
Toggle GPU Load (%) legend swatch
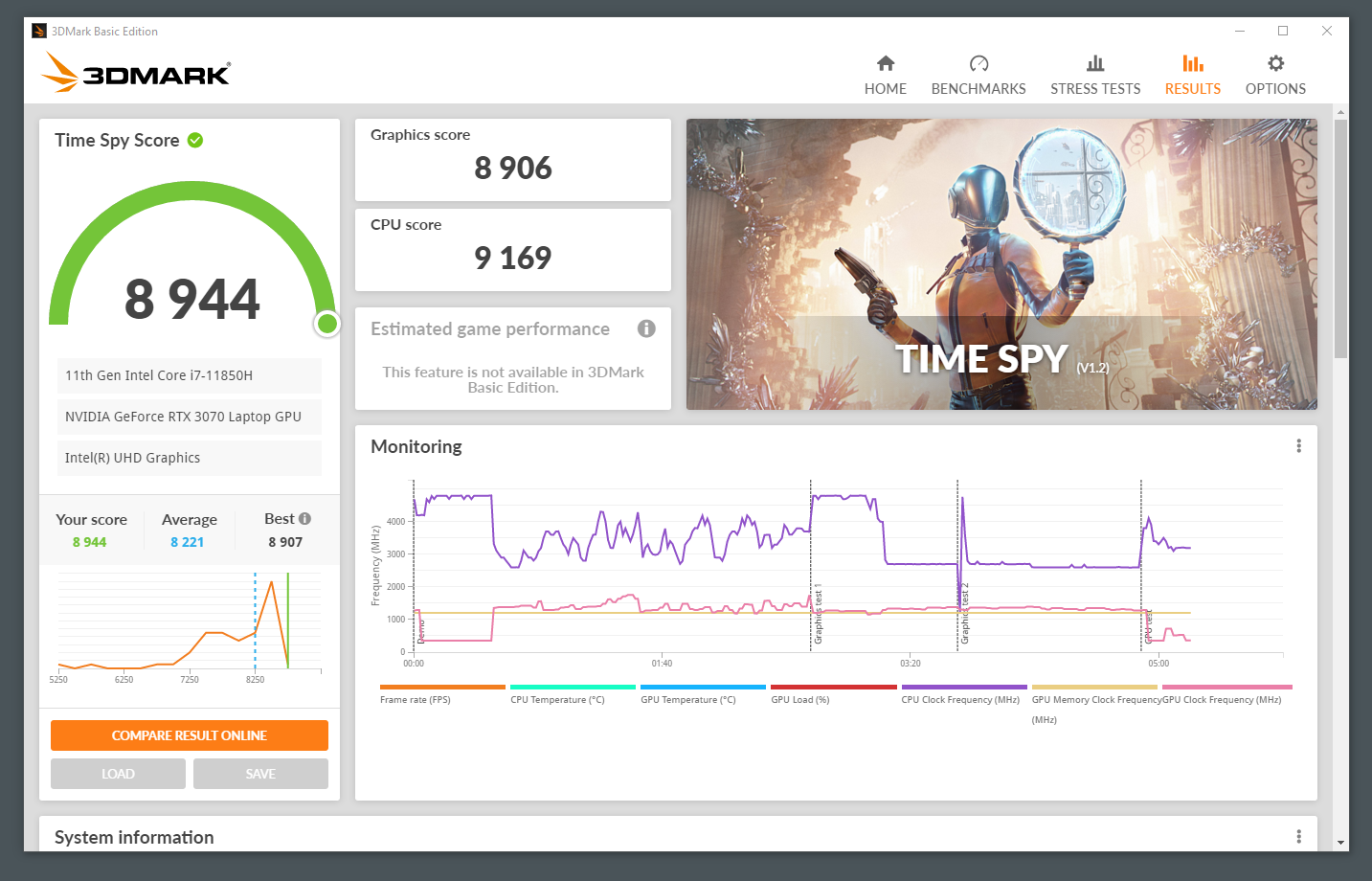coord(833,687)
